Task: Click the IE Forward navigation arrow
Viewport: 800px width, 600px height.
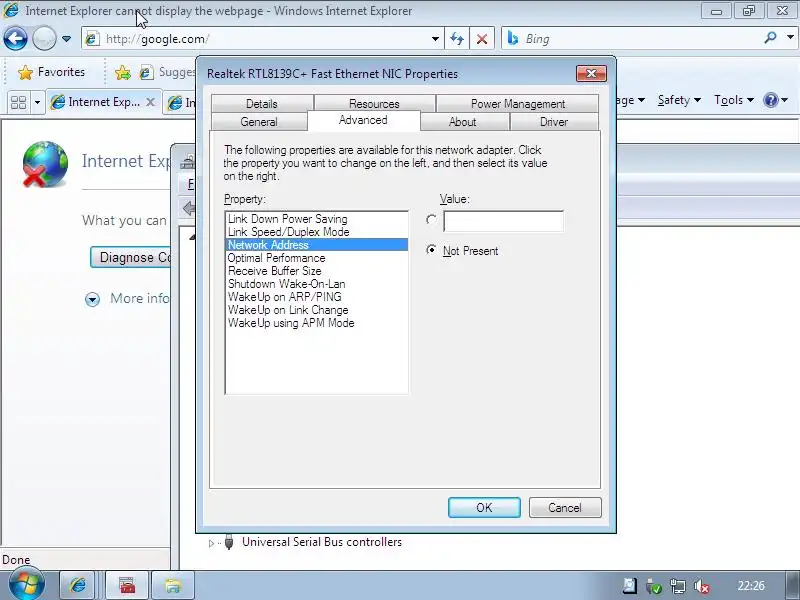Action: click(44, 39)
